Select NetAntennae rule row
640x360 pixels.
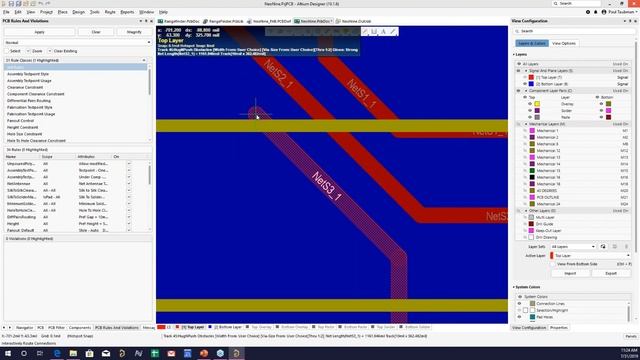(76, 184)
